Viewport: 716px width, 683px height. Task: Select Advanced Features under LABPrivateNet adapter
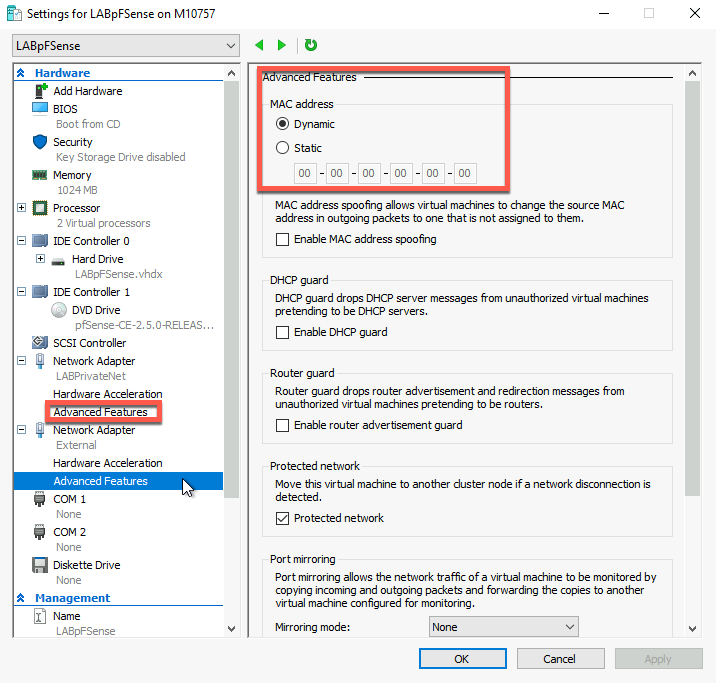(x=100, y=412)
